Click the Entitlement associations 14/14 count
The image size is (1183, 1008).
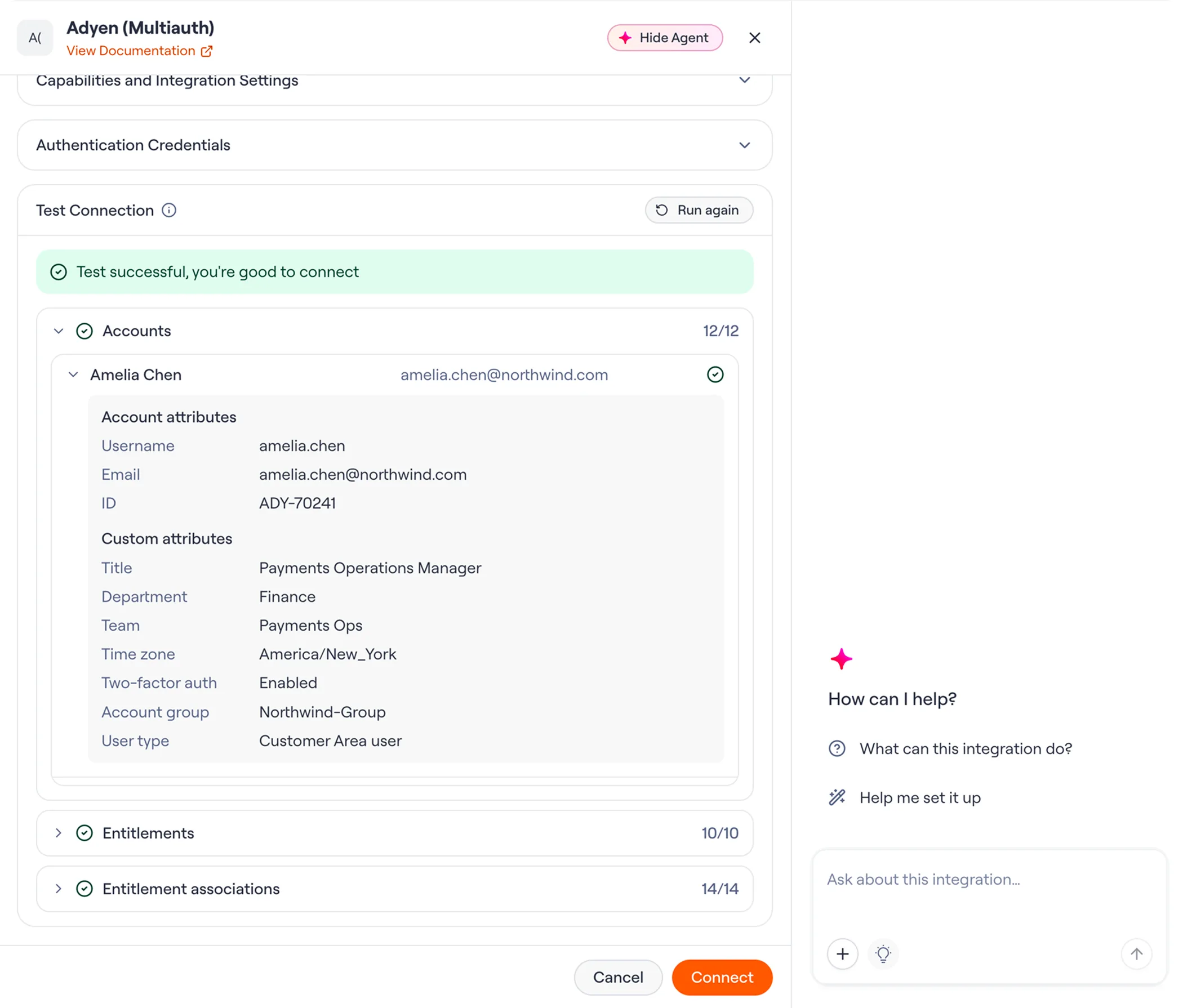coord(720,889)
